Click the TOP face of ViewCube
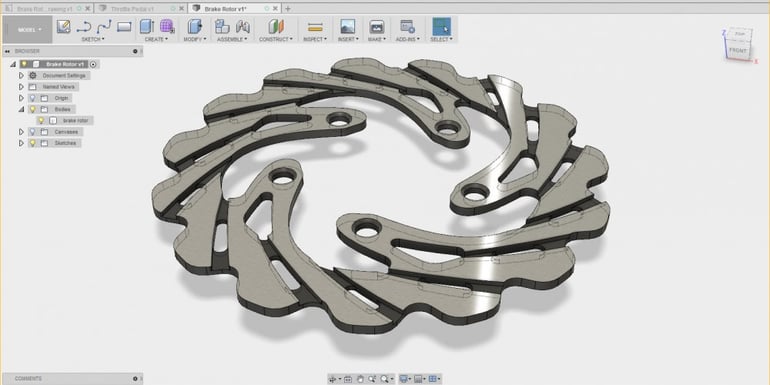This screenshot has height=385, width=770. tap(740, 34)
